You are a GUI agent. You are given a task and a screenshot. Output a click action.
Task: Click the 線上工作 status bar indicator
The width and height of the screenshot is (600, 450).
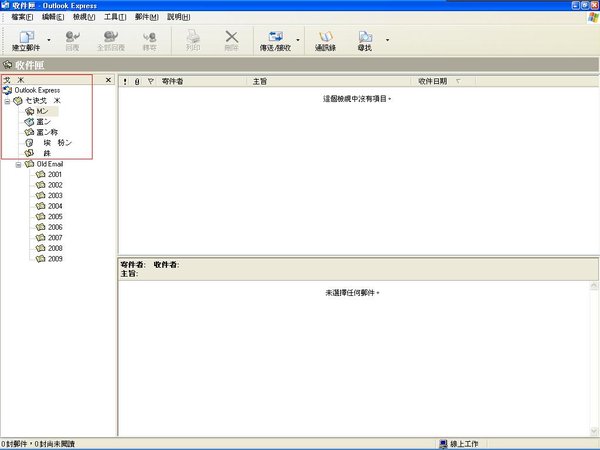click(458, 444)
